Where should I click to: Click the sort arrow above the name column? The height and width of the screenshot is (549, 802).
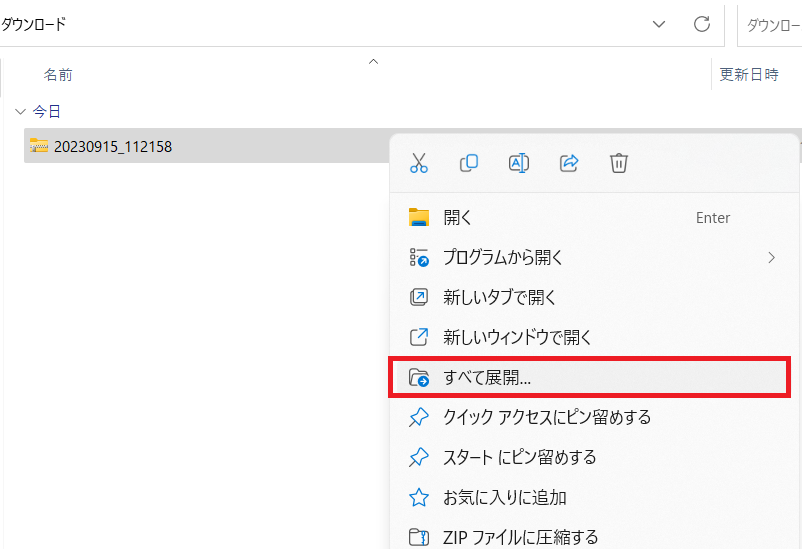click(373, 61)
